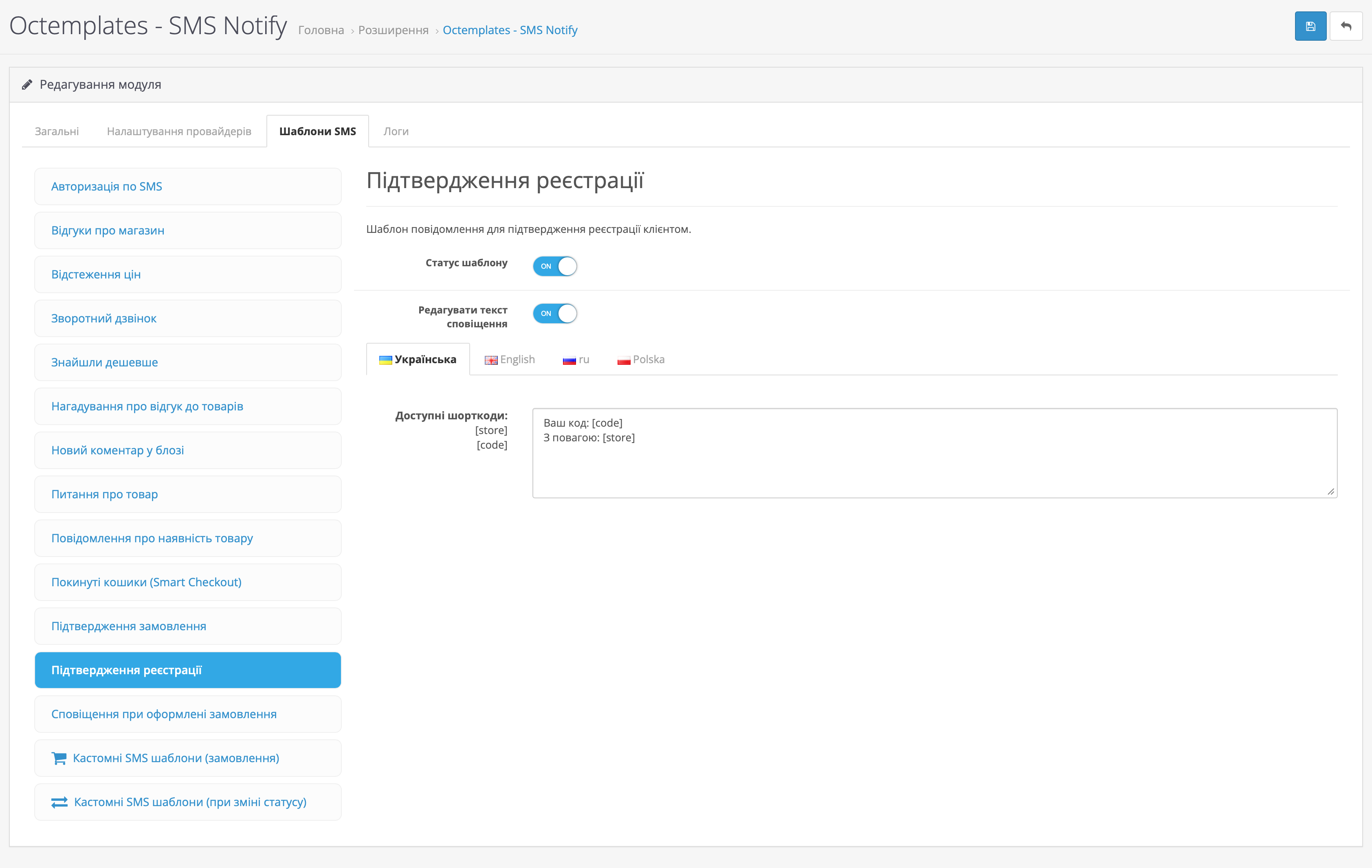Toggle the Статус шаблону switch off
Viewport: 1372px width, 868px height.
click(554, 266)
